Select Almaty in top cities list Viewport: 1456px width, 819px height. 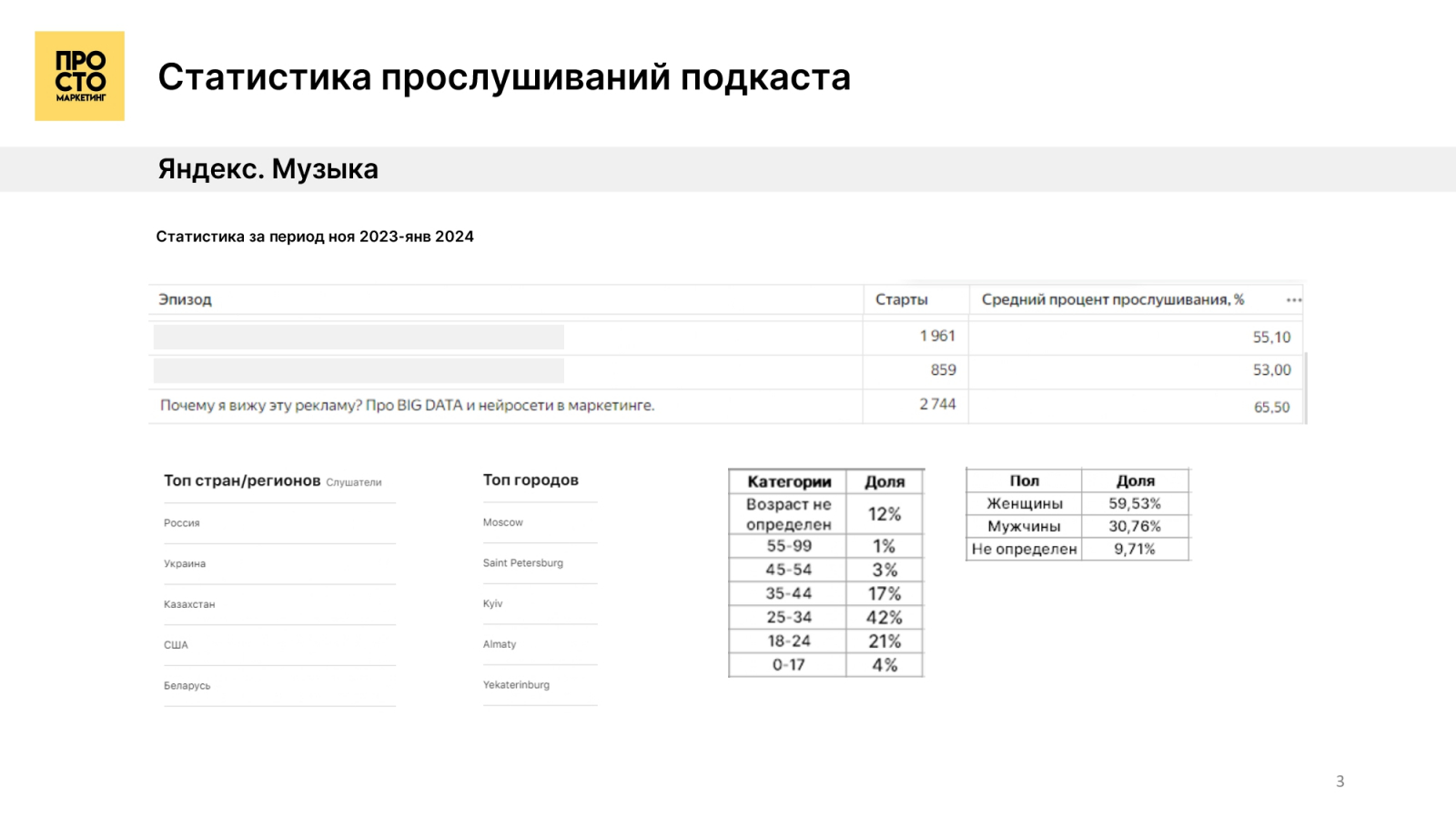point(500,644)
